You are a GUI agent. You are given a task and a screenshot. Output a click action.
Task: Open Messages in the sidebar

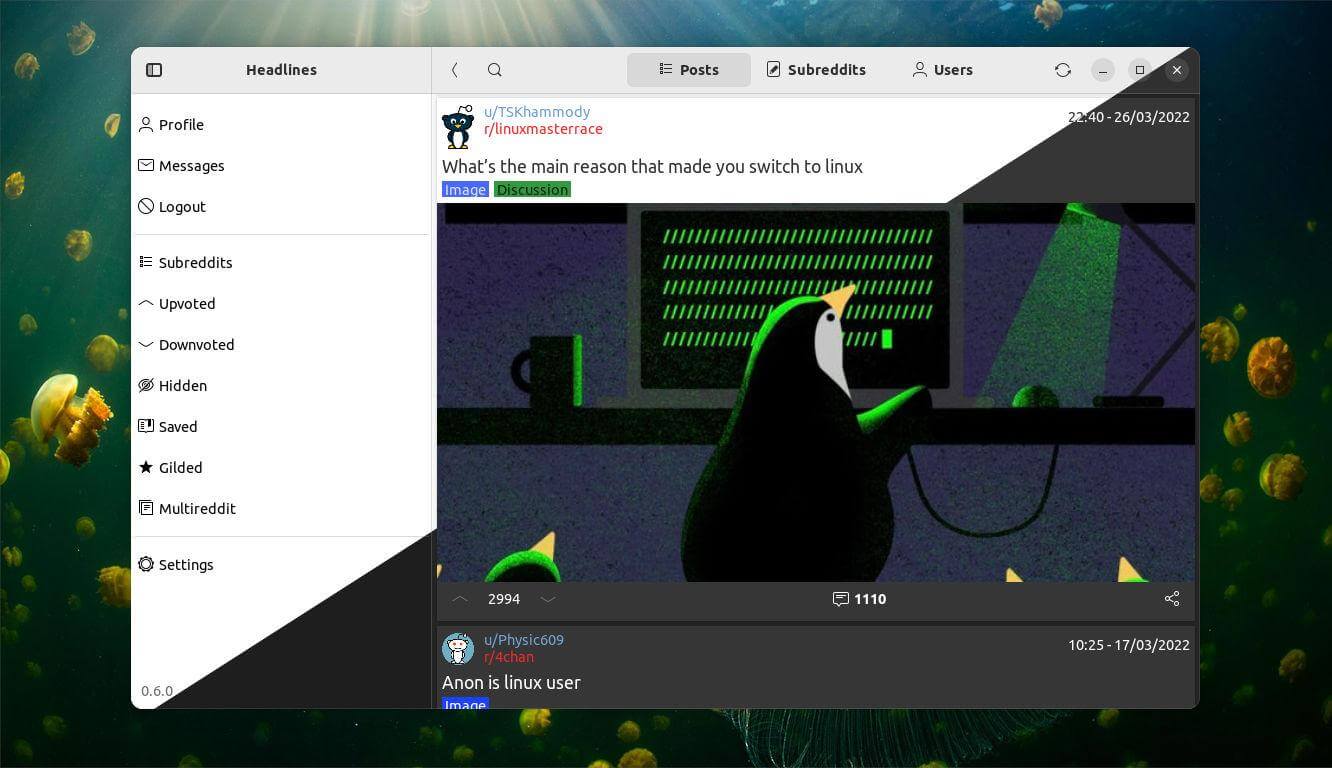(281, 166)
